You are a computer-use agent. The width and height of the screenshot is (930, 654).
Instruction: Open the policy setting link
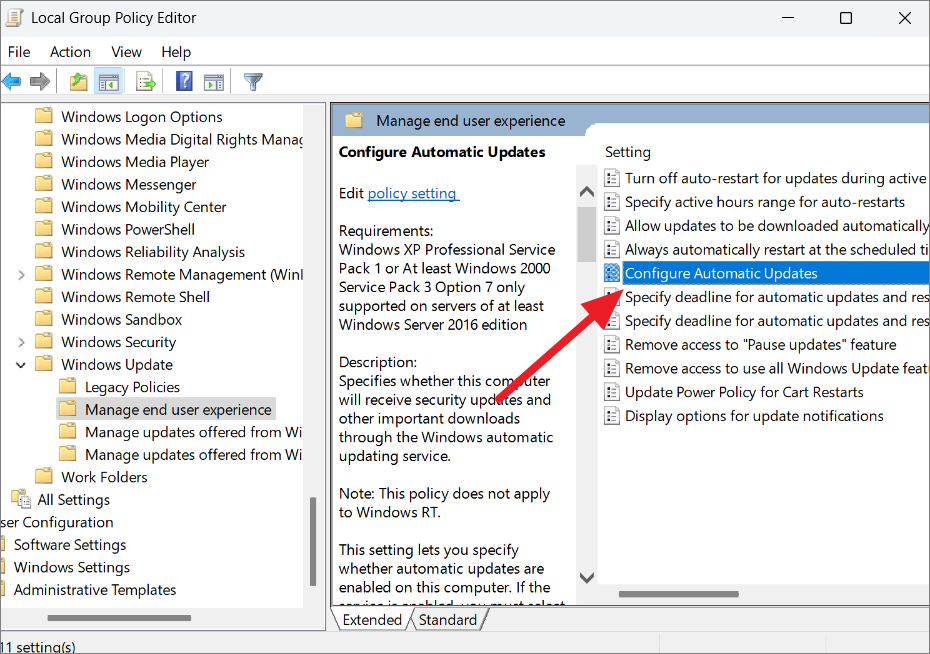(x=412, y=193)
